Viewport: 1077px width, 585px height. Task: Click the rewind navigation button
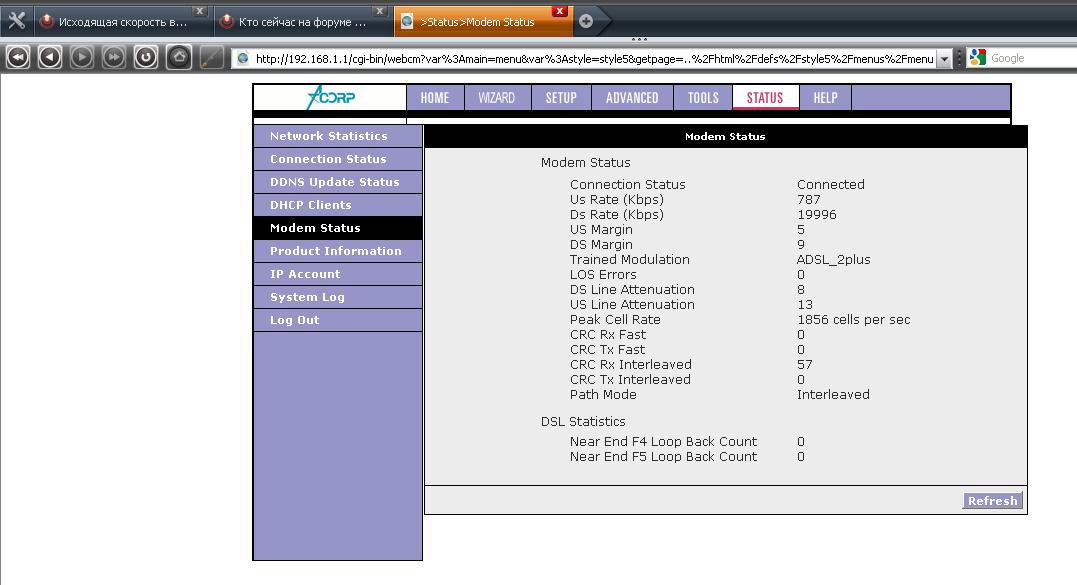point(18,58)
